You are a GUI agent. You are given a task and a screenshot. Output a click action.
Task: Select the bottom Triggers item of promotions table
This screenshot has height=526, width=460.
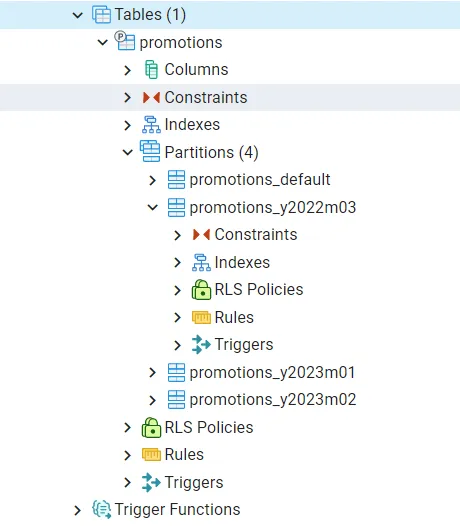(194, 482)
